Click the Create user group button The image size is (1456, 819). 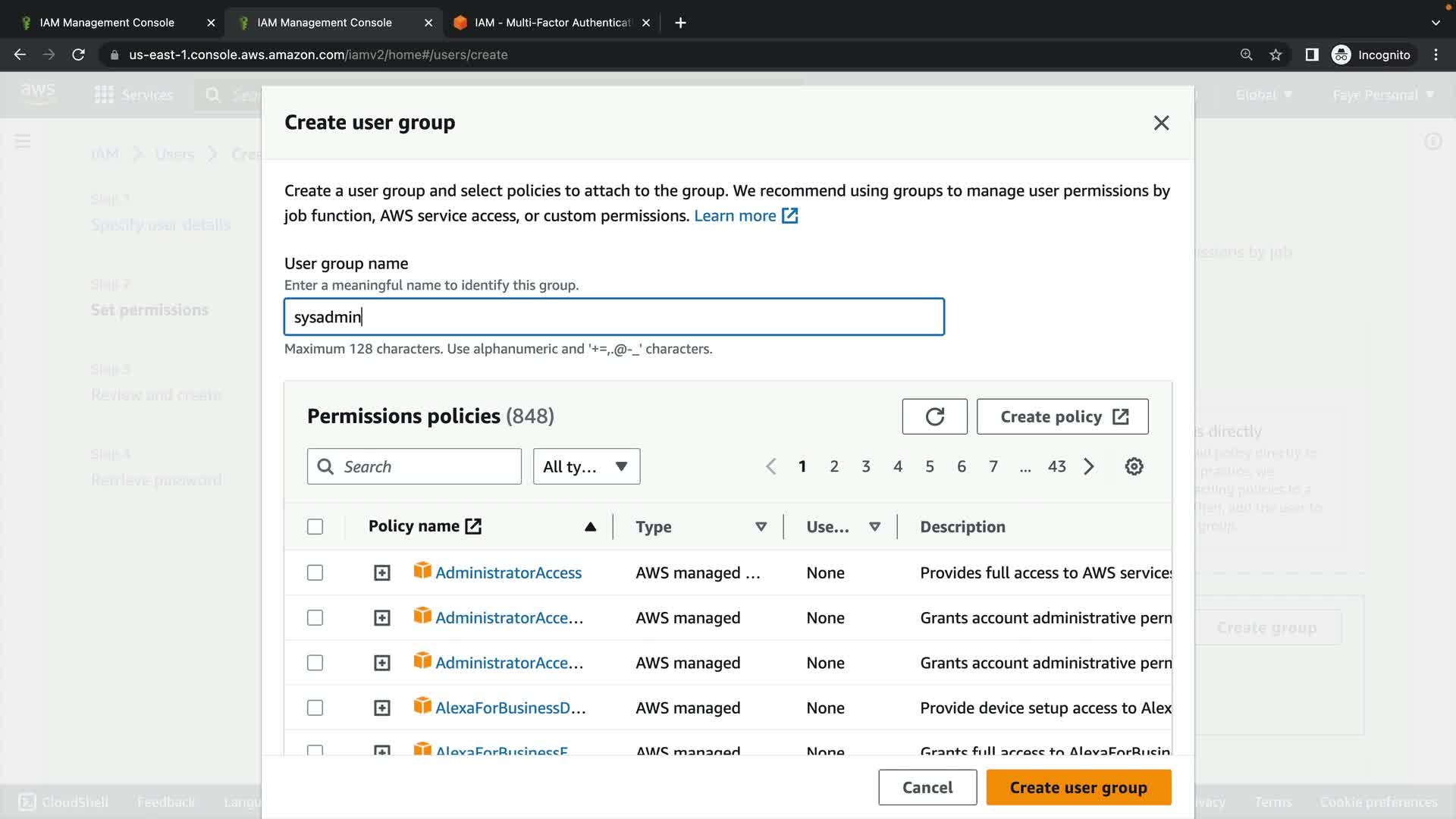[1078, 787]
